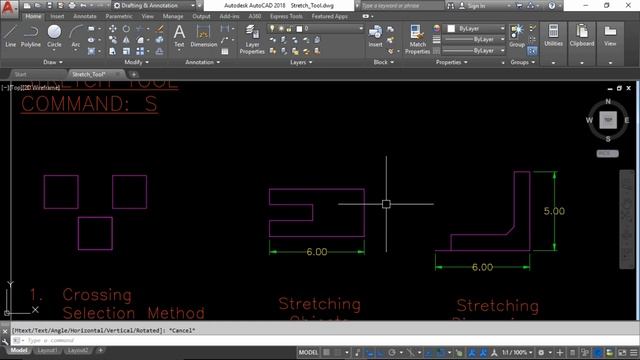This screenshot has width=640, height=360.
Task: Click the color wheel icon in Properties panel
Action: pos(437,29)
